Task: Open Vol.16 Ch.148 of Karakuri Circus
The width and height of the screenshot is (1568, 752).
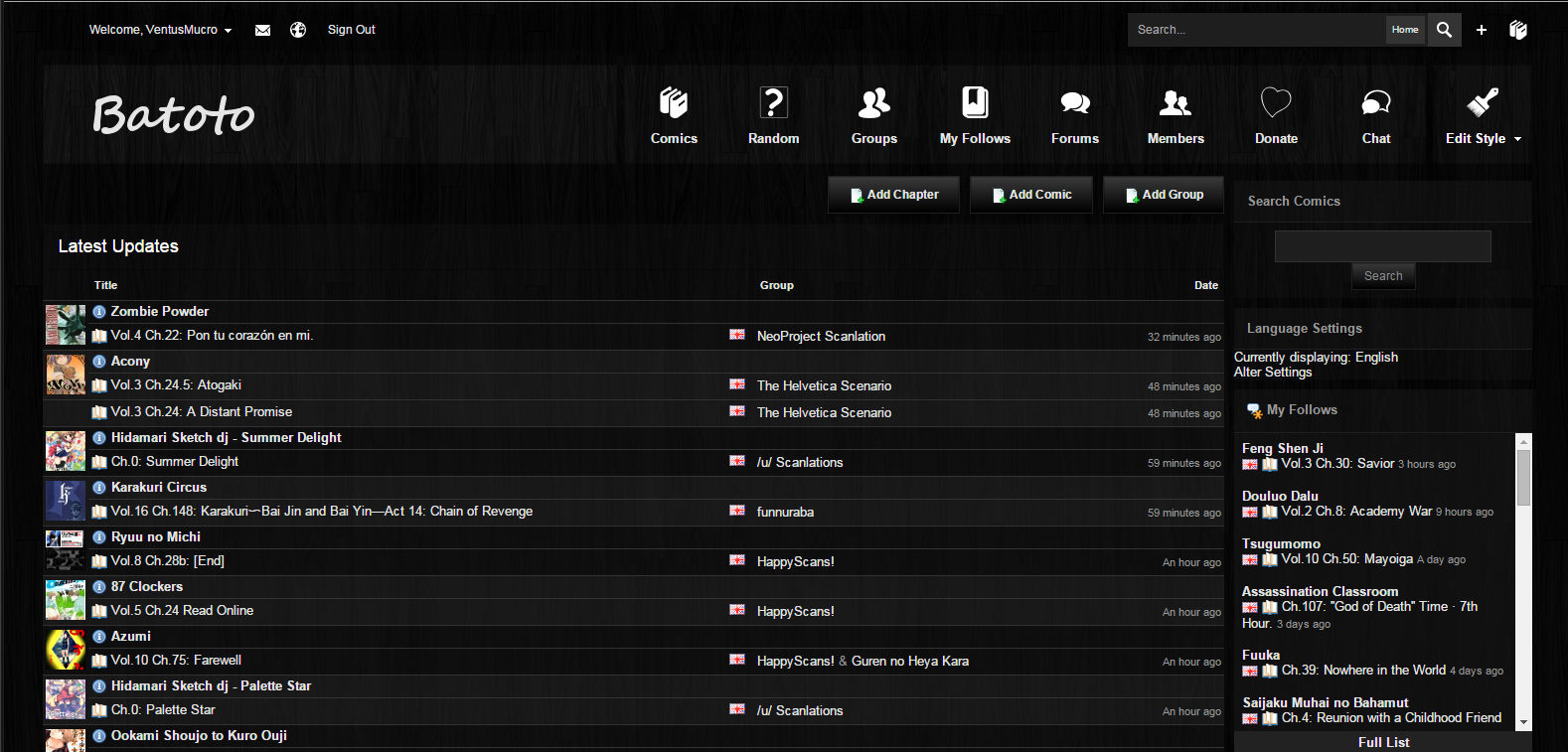Action: coord(322,512)
